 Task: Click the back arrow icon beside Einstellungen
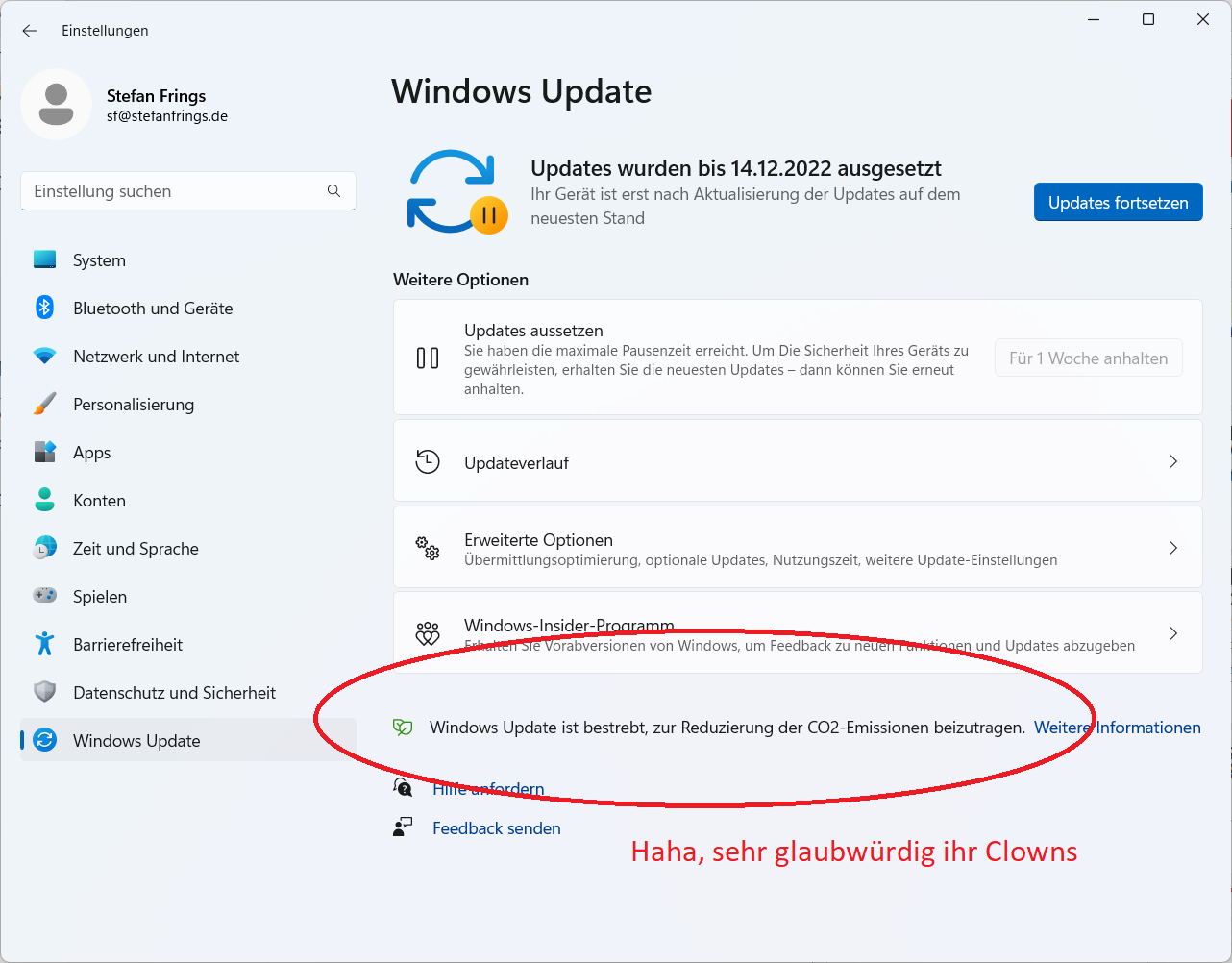coord(30,31)
